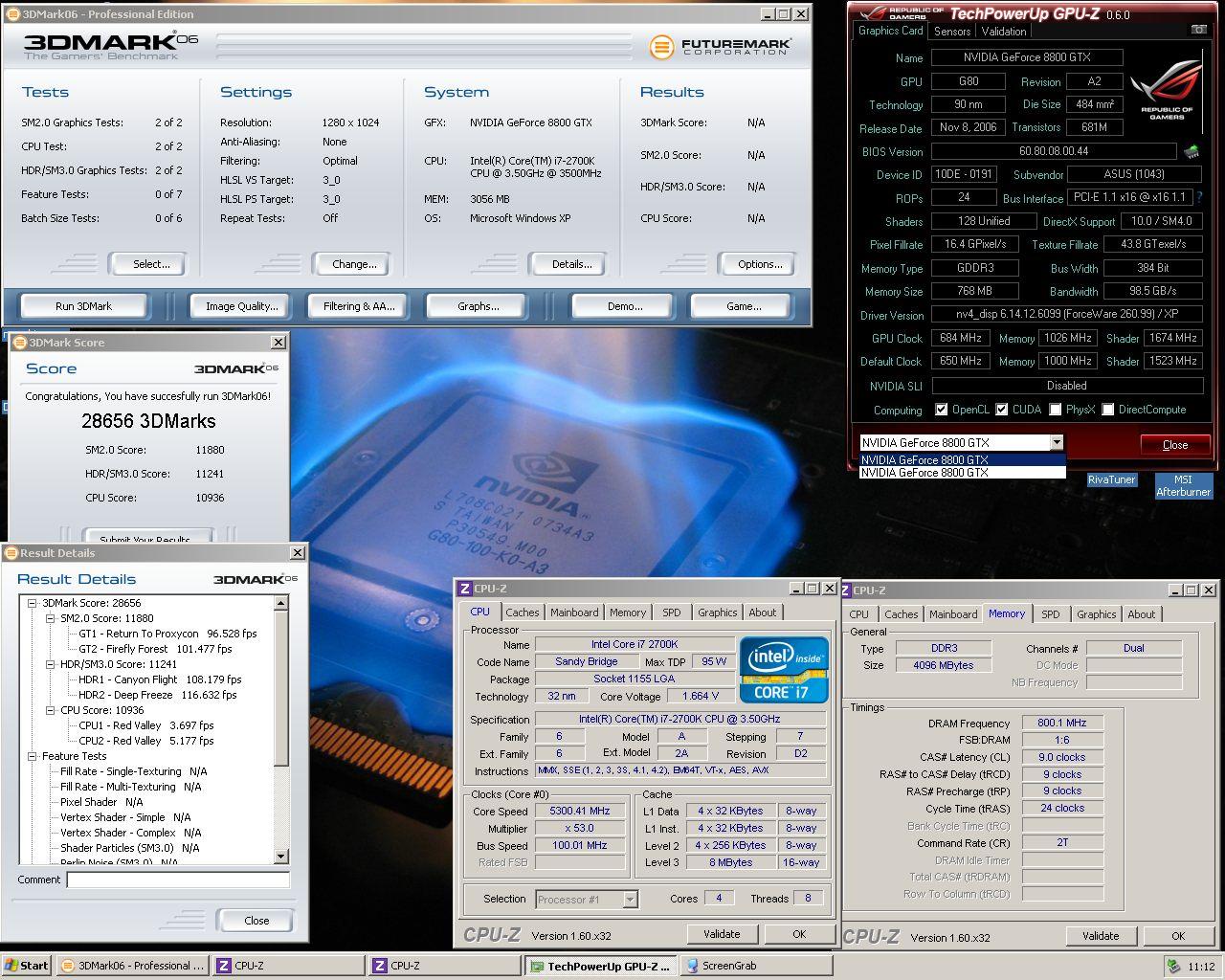Image resolution: width=1225 pixels, height=980 pixels.
Task: Collapse the HDR/SM3.0 Score tree node
Action: (x=52, y=664)
